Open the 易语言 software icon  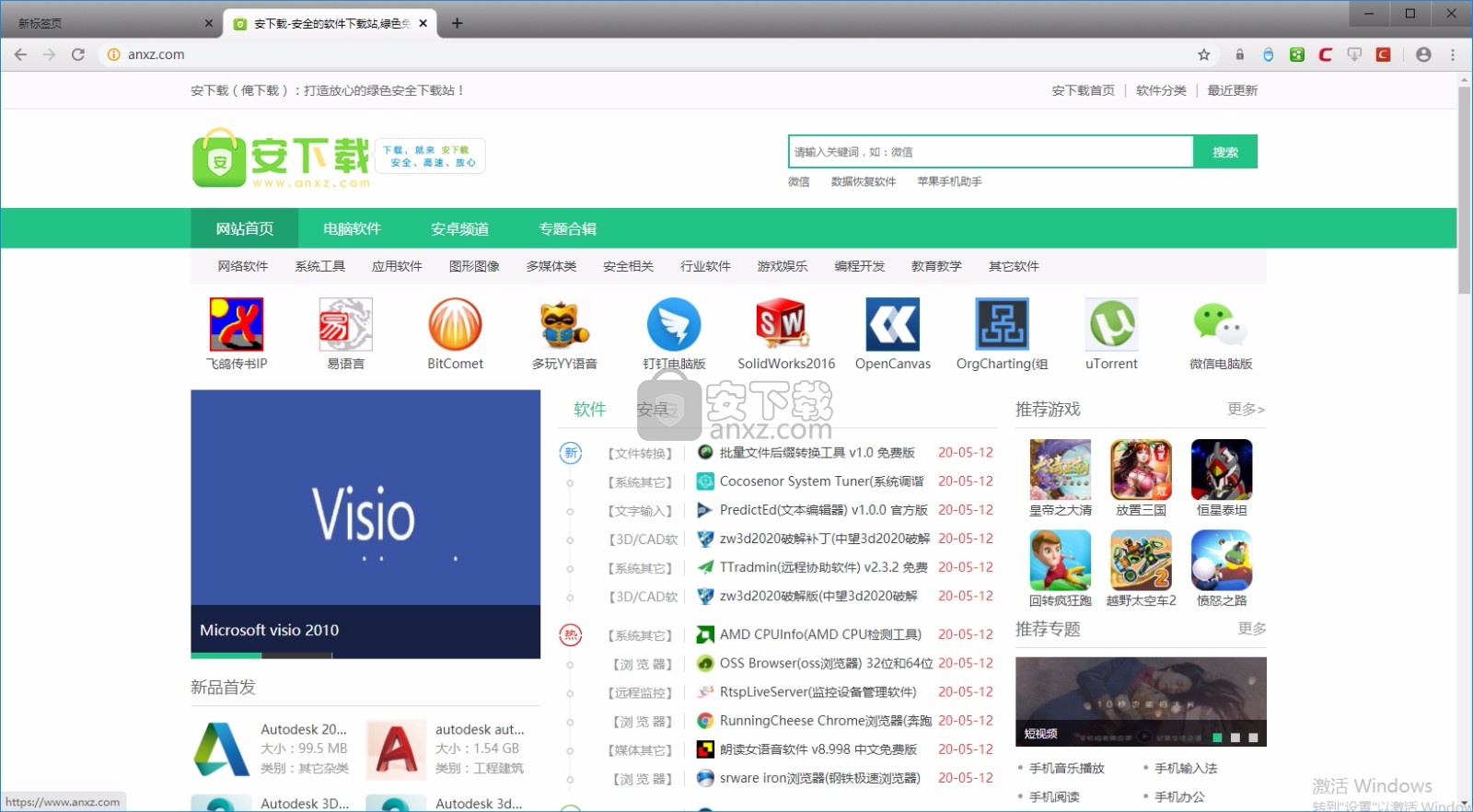pyautogui.click(x=345, y=324)
